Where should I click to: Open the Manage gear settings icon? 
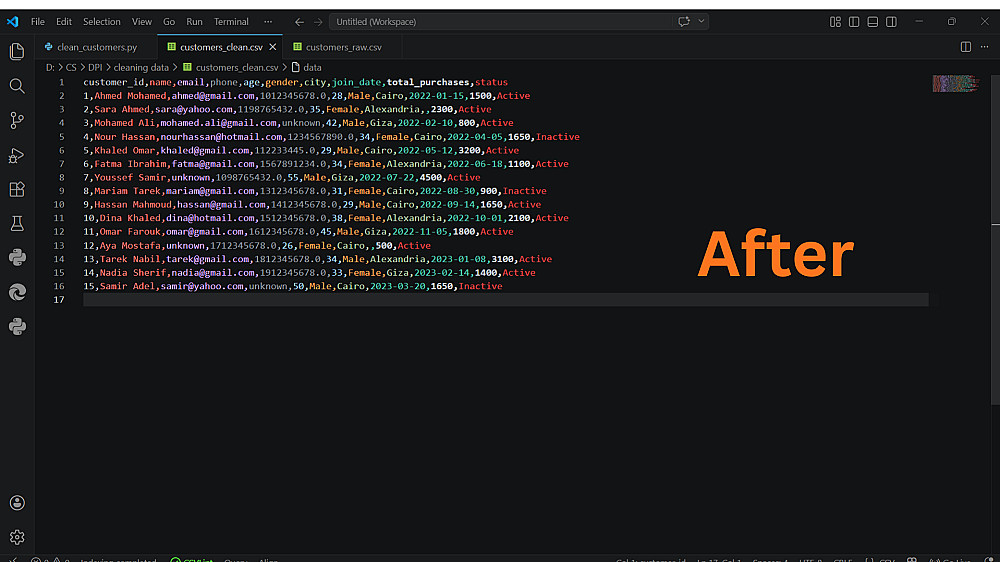pos(17,537)
